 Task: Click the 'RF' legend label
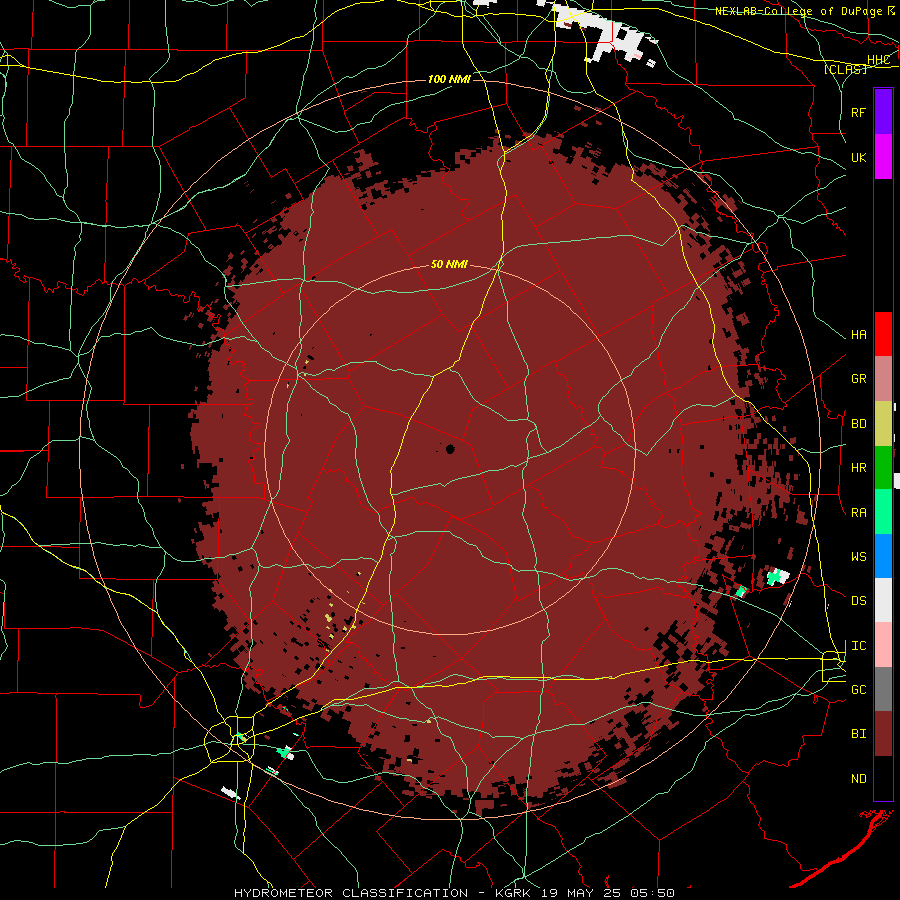[x=858, y=112]
